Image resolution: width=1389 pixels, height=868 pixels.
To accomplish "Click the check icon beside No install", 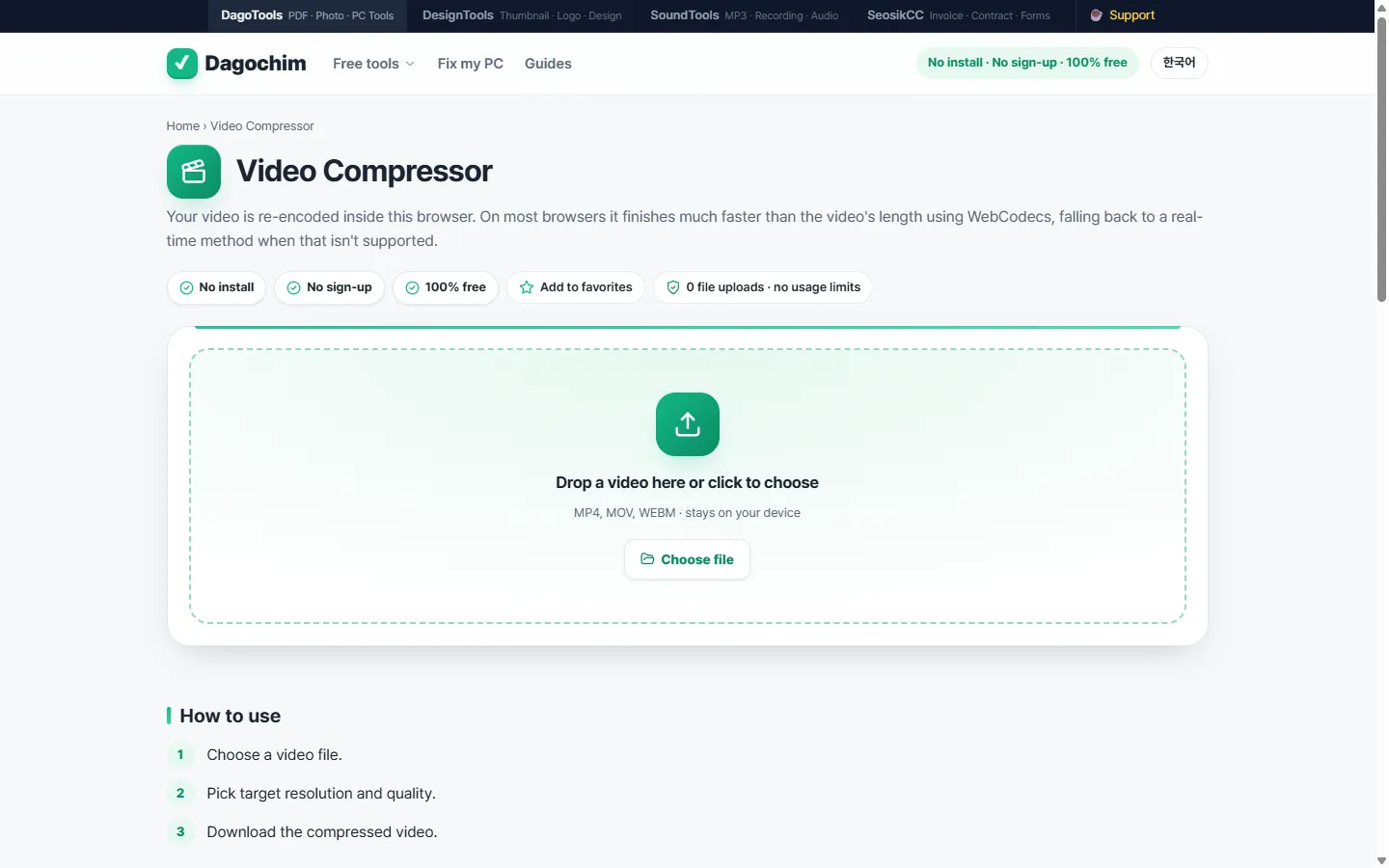I will (x=186, y=287).
